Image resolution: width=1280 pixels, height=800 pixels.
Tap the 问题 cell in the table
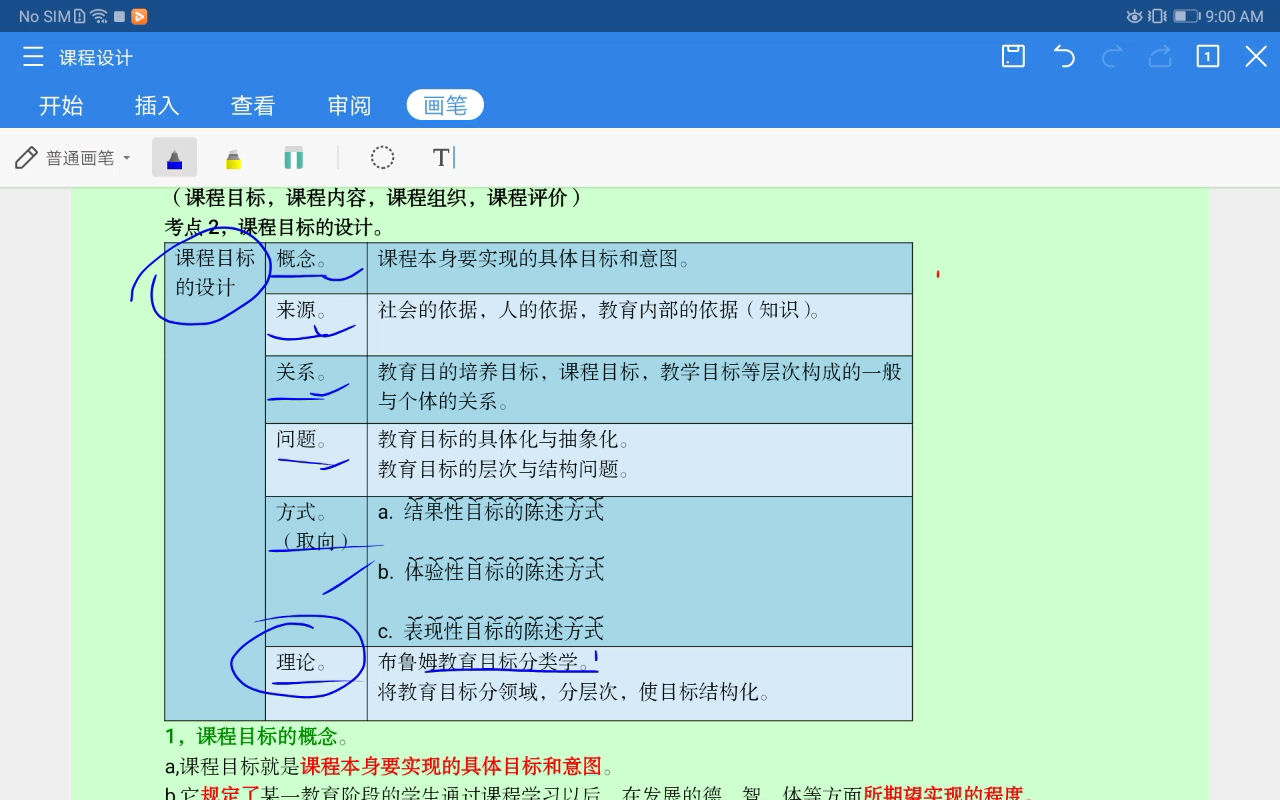click(316, 459)
